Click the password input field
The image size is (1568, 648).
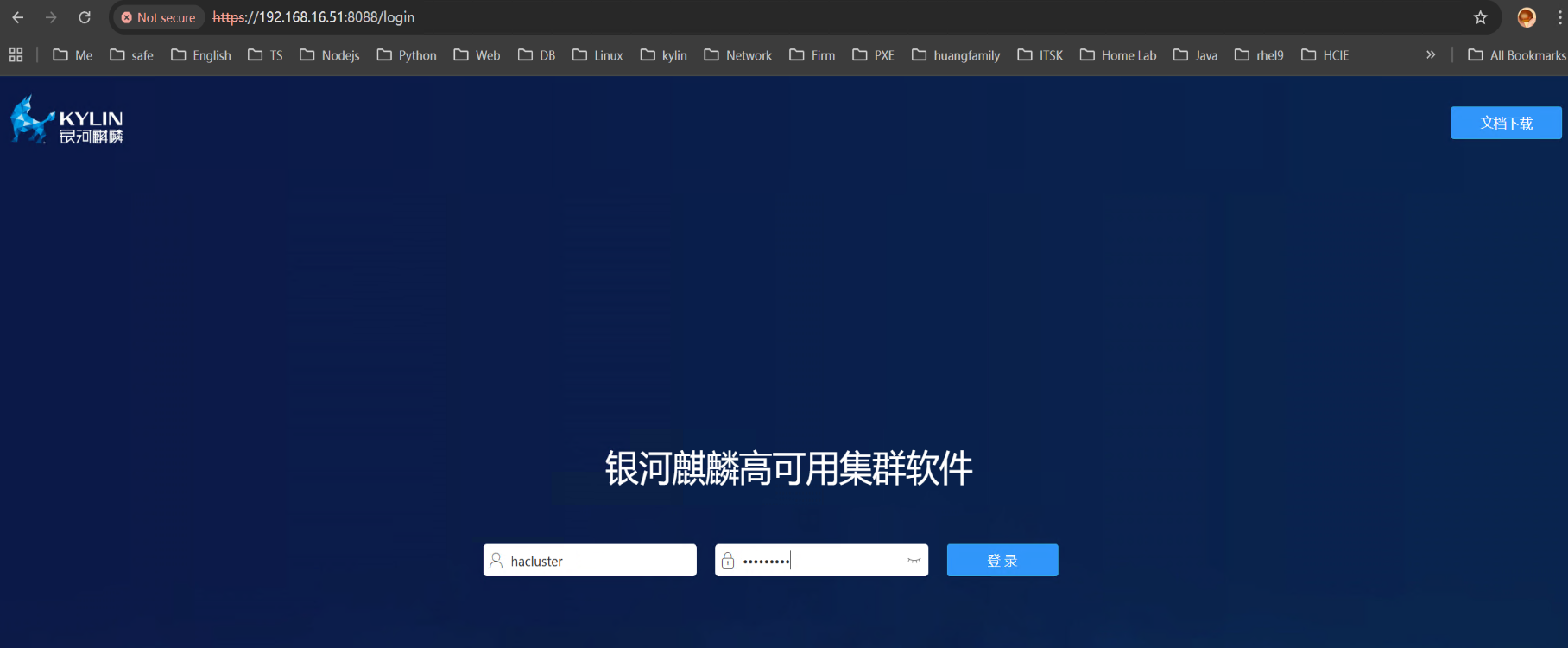pyautogui.click(x=821, y=560)
